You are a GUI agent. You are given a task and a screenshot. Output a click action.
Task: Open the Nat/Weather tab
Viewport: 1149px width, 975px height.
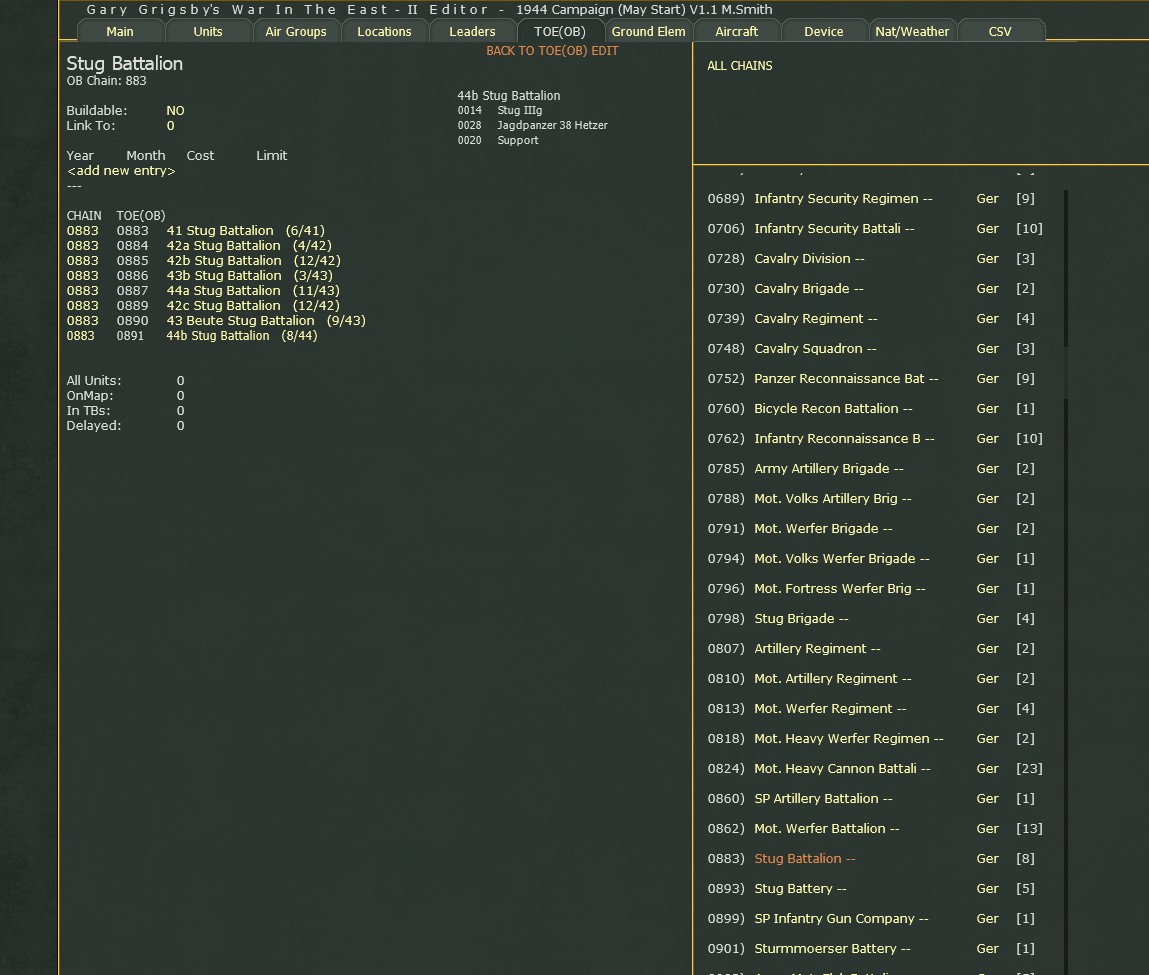(x=912, y=31)
